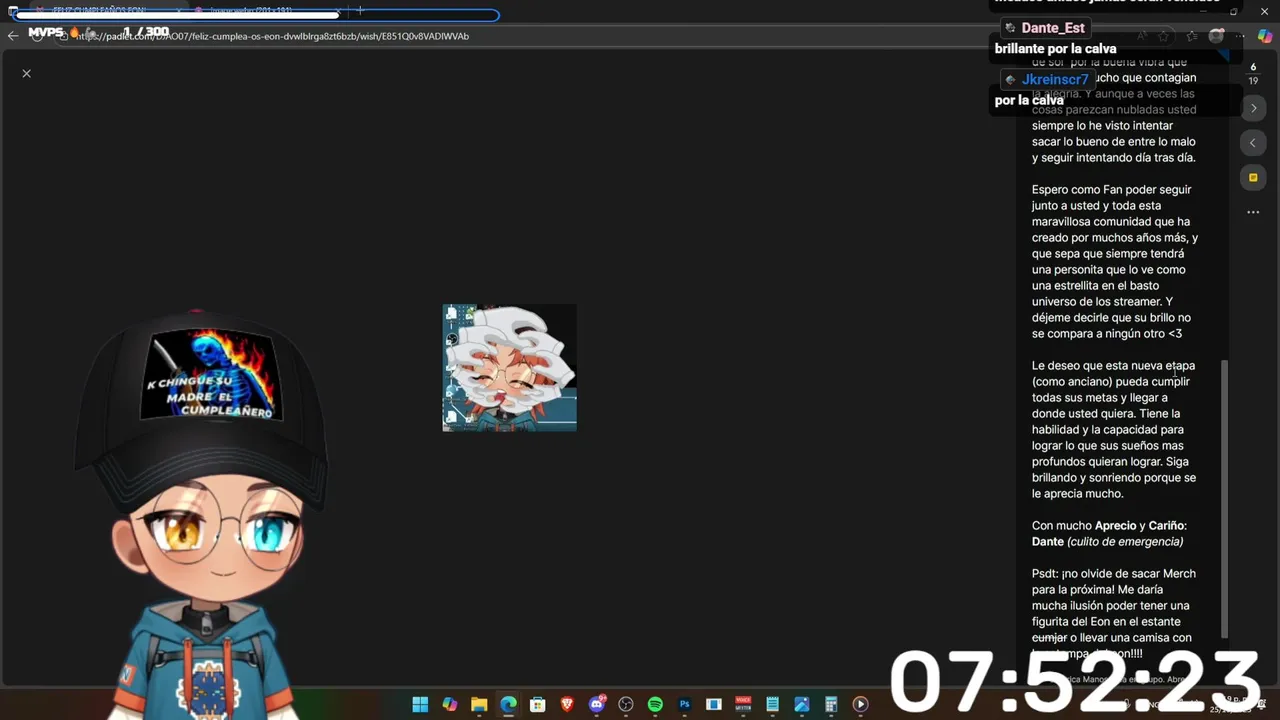Click the 'Dante (culito de emergencia)' signature
This screenshot has height=720, width=1280.
click(1107, 542)
